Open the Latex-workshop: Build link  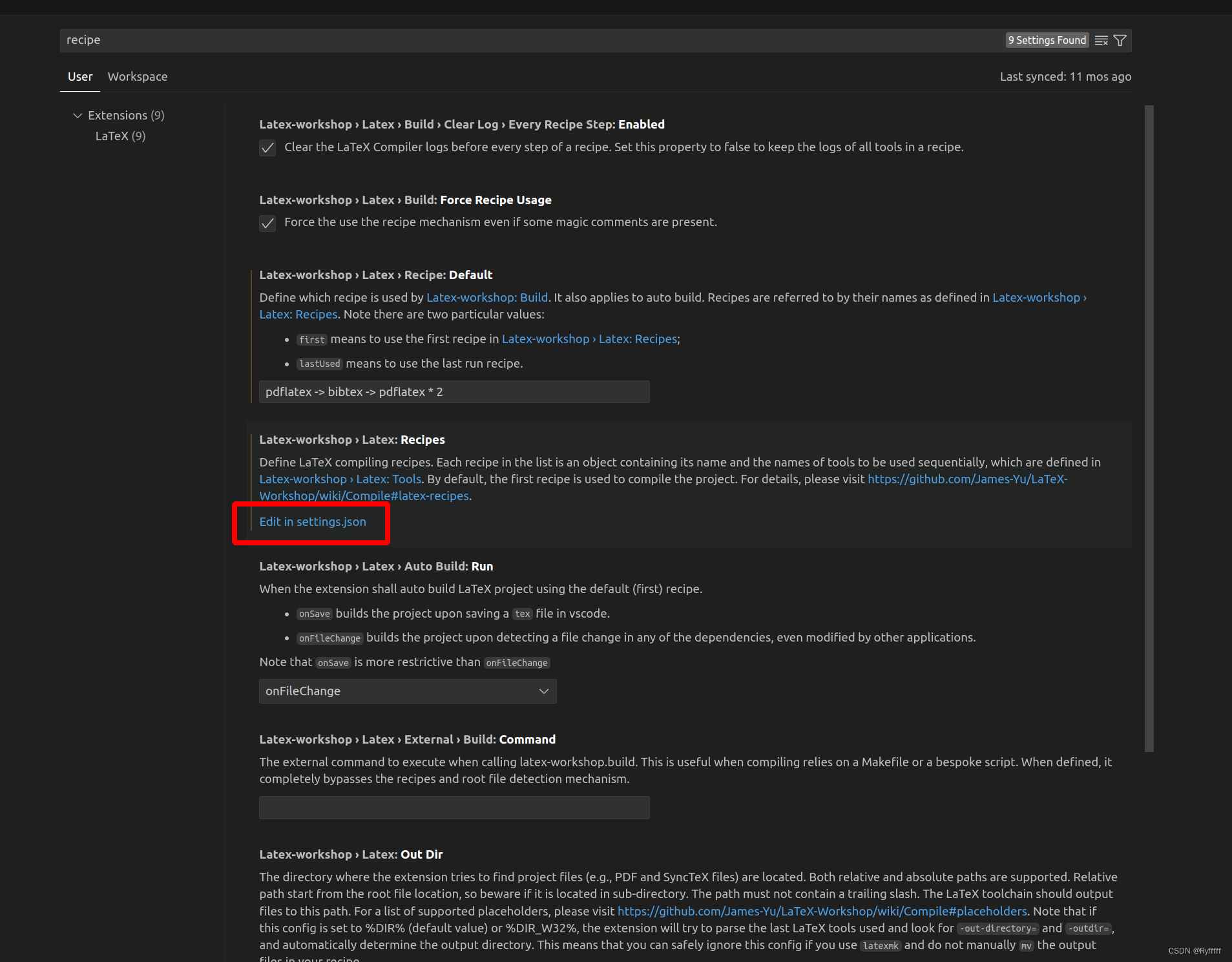(487, 297)
